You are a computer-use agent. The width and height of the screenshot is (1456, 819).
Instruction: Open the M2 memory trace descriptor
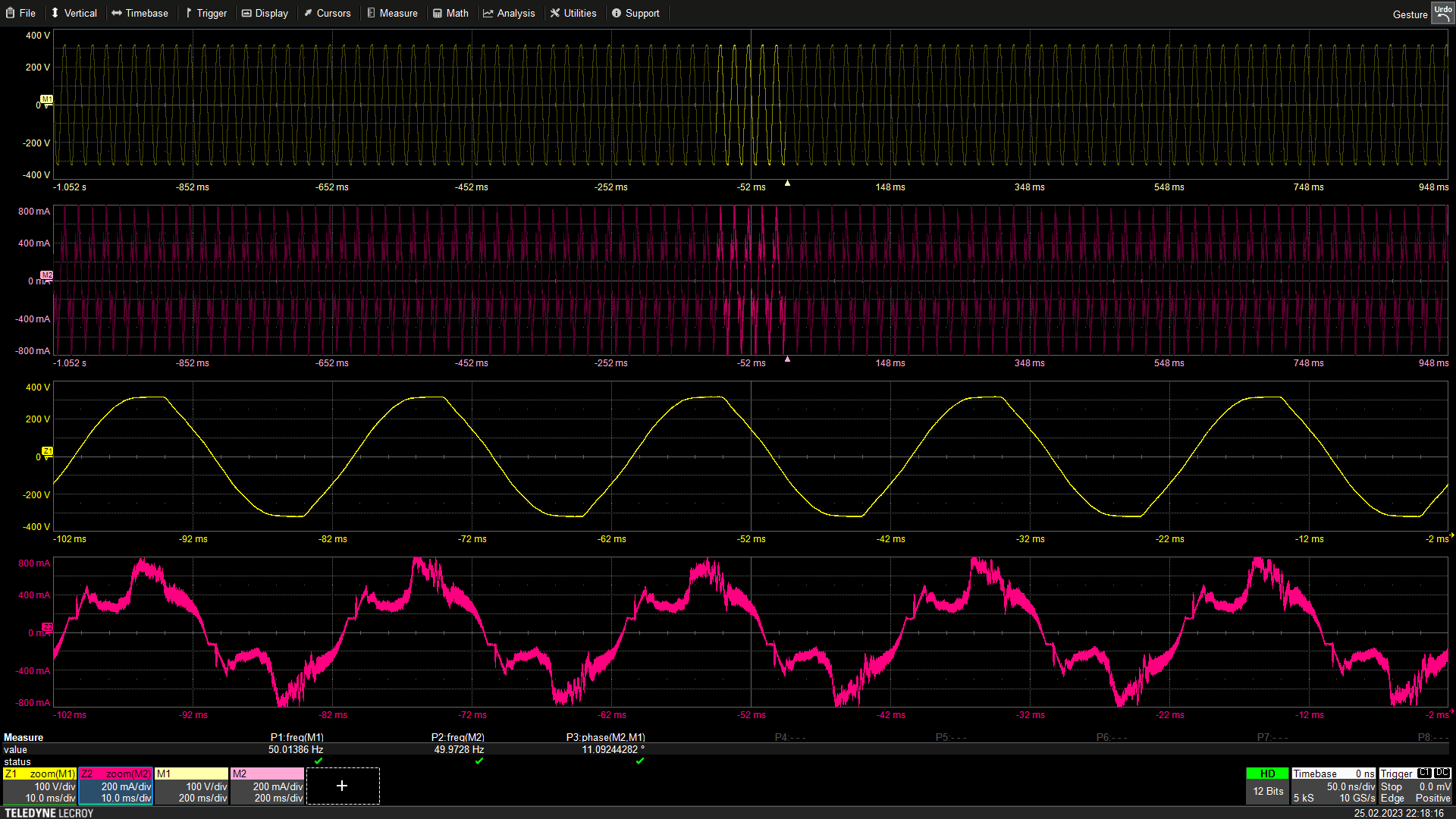(x=267, y=786)
